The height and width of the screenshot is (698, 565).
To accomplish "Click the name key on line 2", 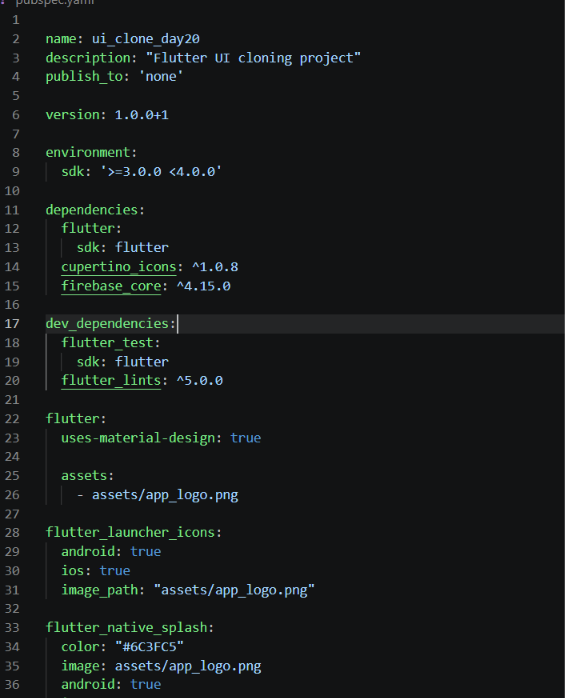I will [61, 39].
